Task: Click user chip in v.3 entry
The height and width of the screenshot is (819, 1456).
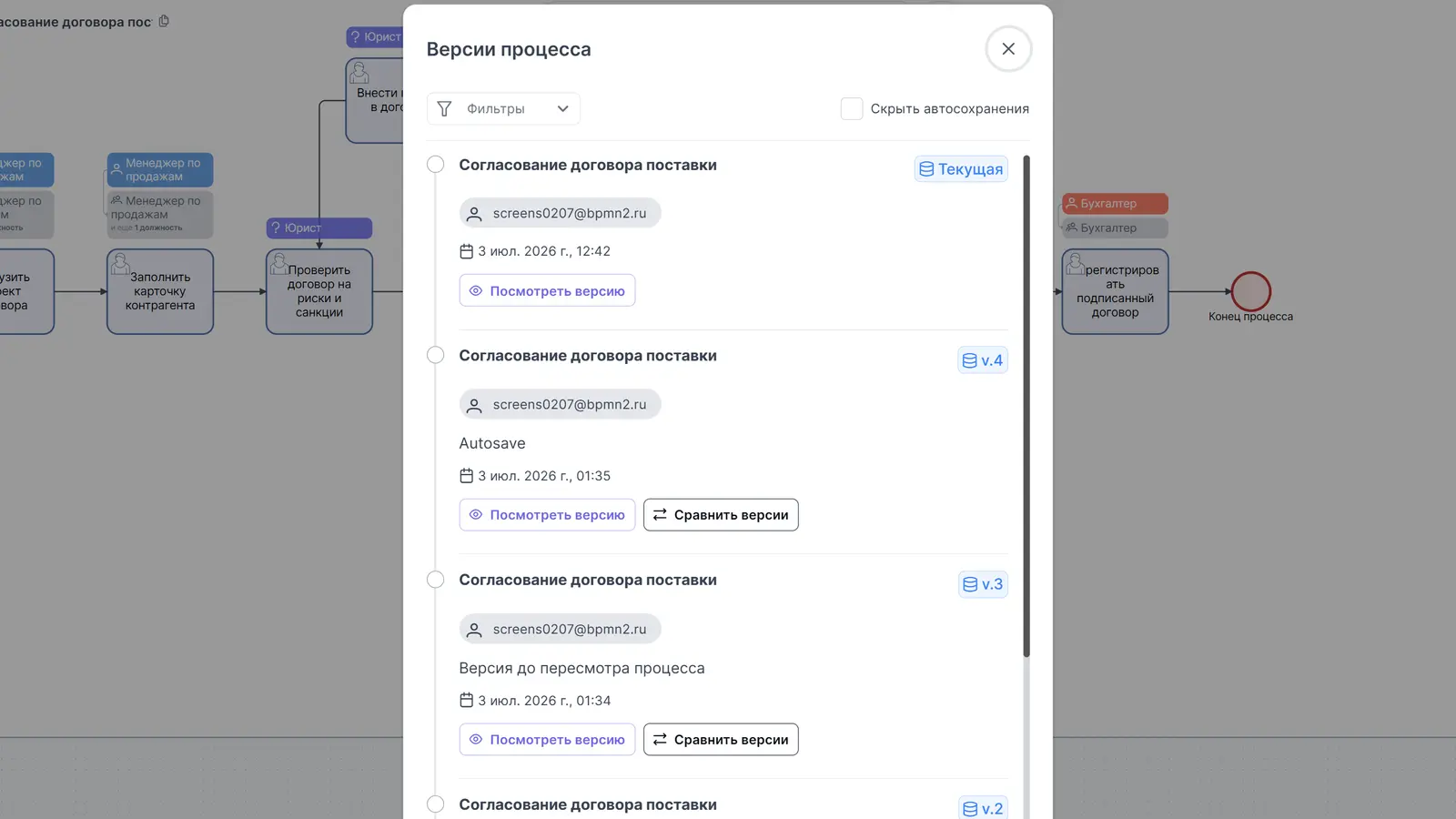Action: point(560,629)
